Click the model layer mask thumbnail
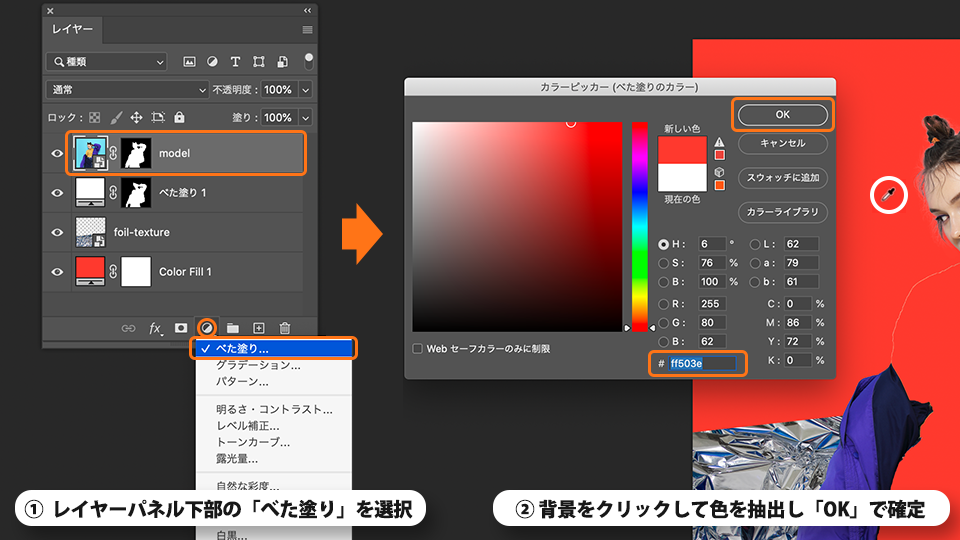 click(136, 153)
